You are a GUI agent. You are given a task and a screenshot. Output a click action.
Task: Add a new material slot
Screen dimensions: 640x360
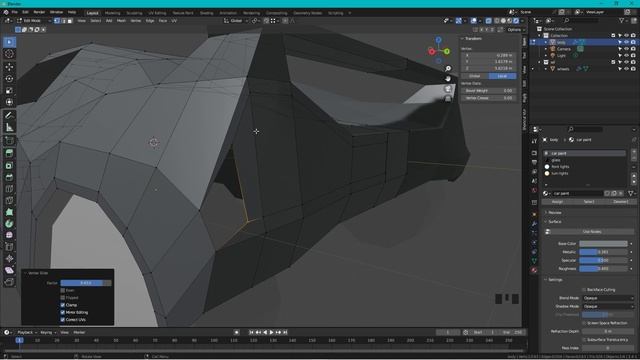pyautogui.click(x=634, y=152)
